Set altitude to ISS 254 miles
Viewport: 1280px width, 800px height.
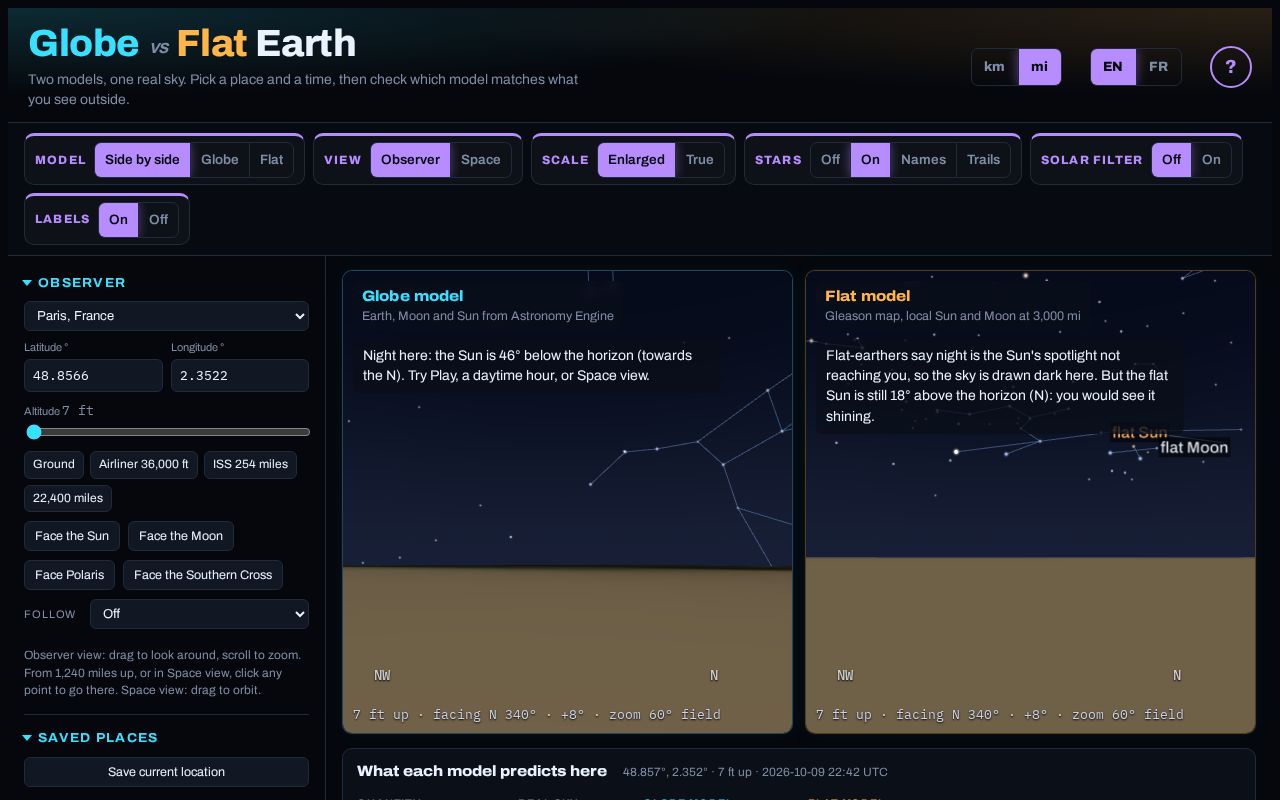[250, 464]
